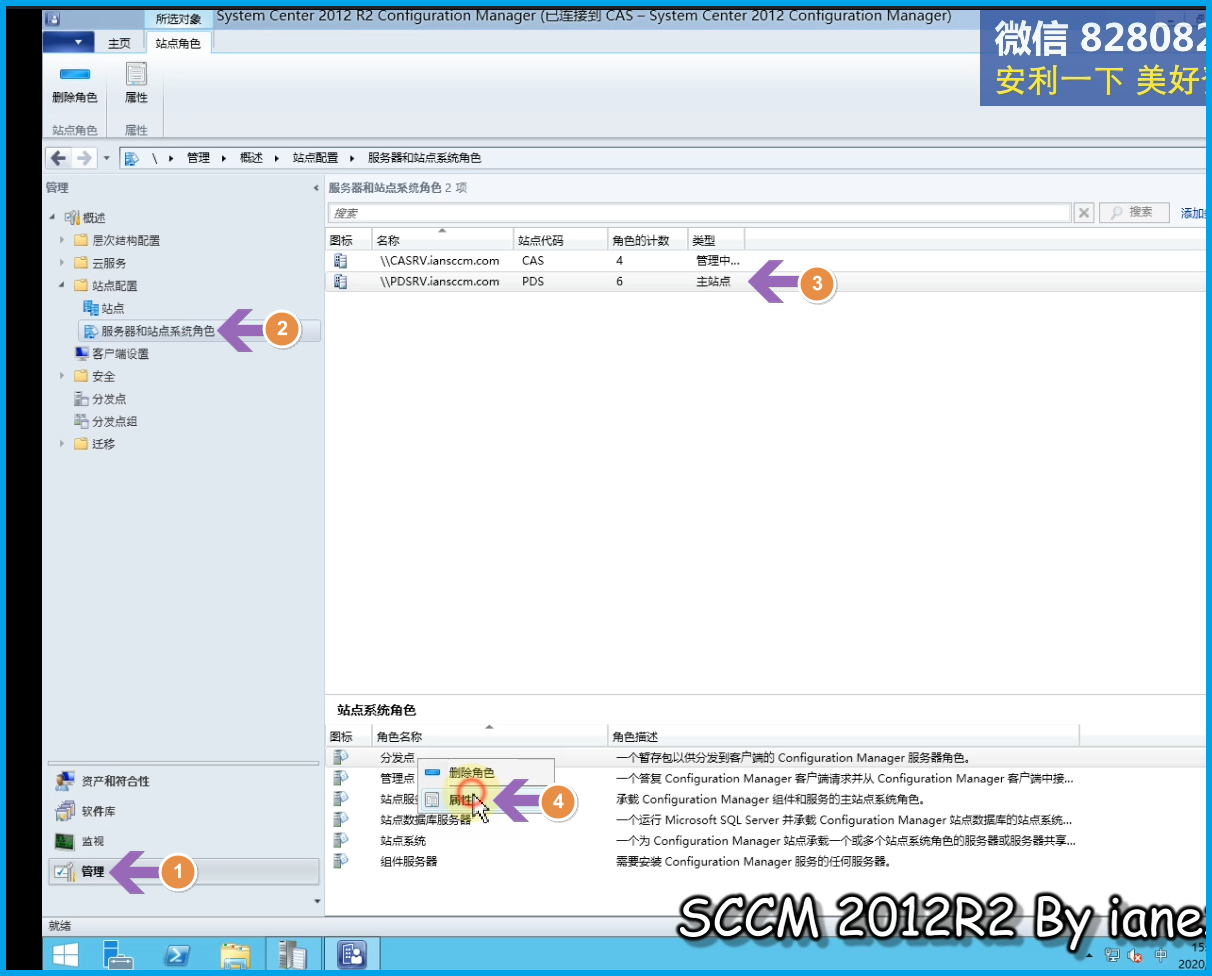Expand the 云服务 folder
Screen dimensions: 1212x976
pyautogui.click(x=63, y=263)
